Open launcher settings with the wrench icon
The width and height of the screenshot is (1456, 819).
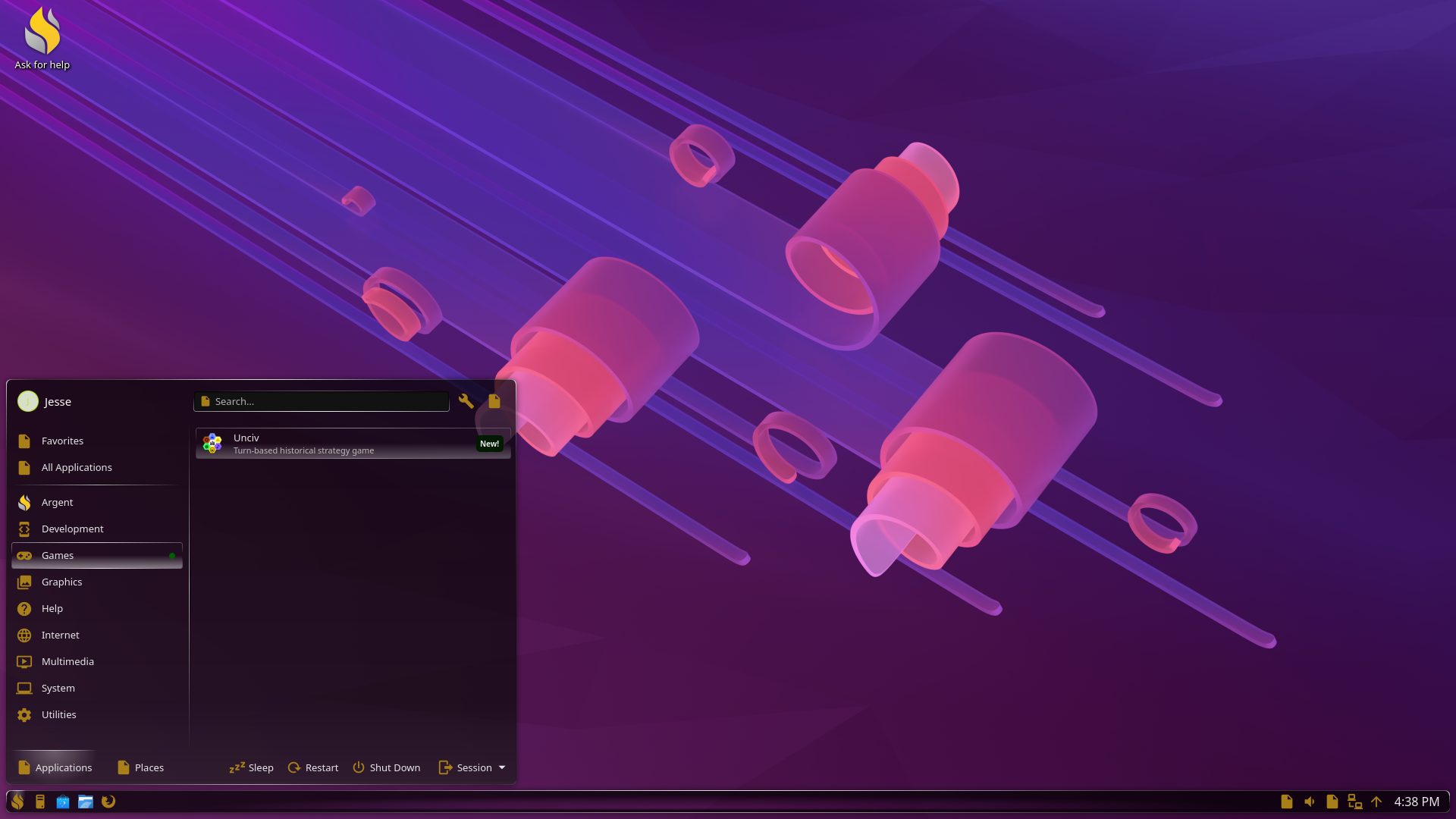pos(466,401)
